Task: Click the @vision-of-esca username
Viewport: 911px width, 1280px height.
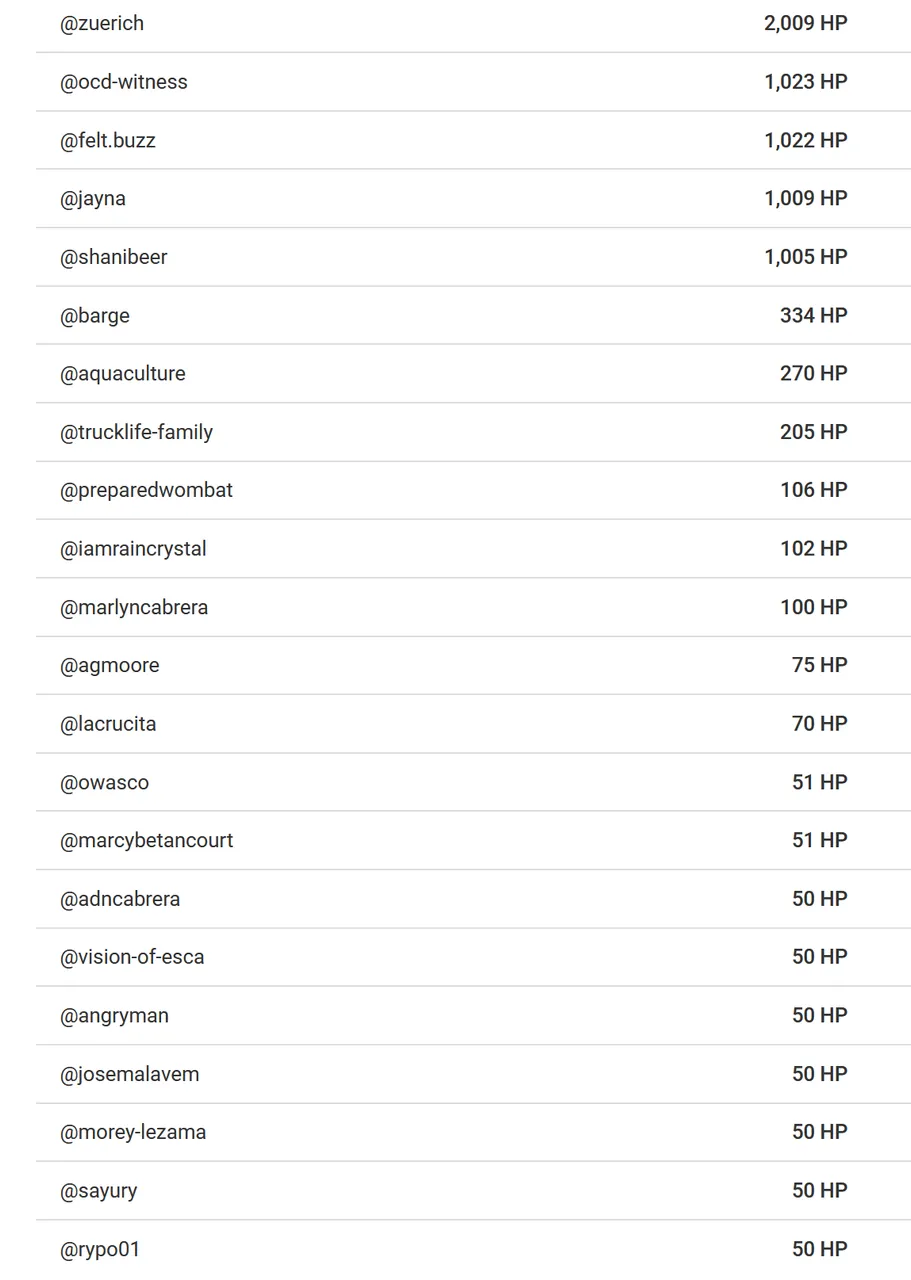Action: pos(133,957)
